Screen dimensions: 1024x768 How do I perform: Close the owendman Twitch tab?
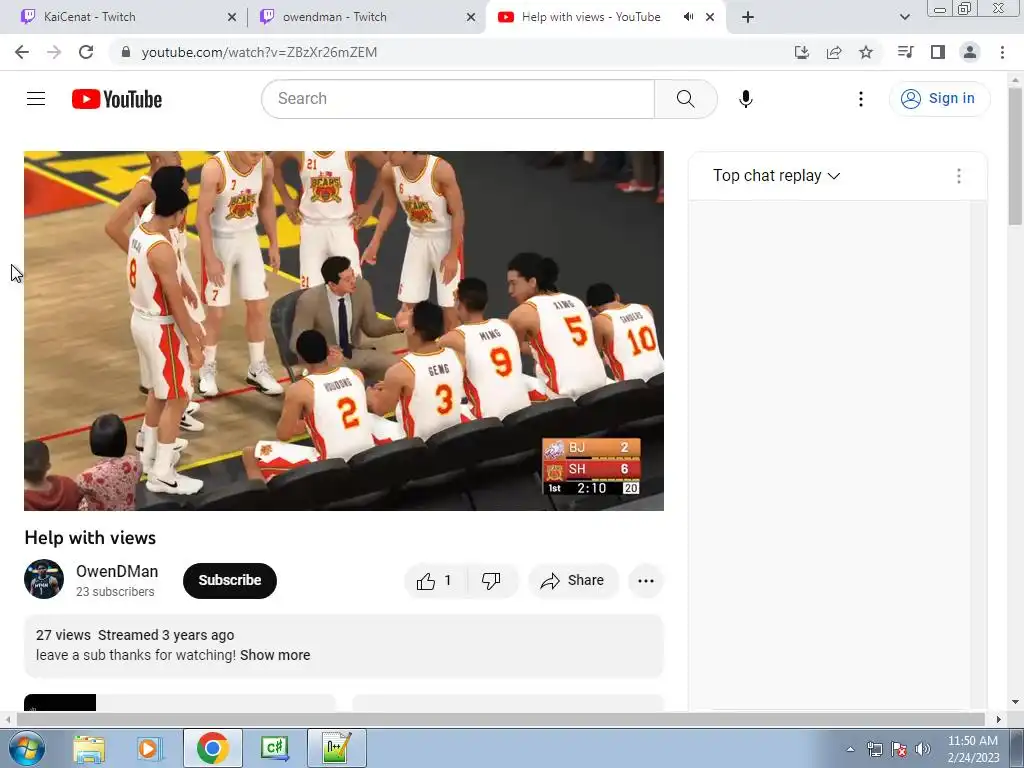471,17
